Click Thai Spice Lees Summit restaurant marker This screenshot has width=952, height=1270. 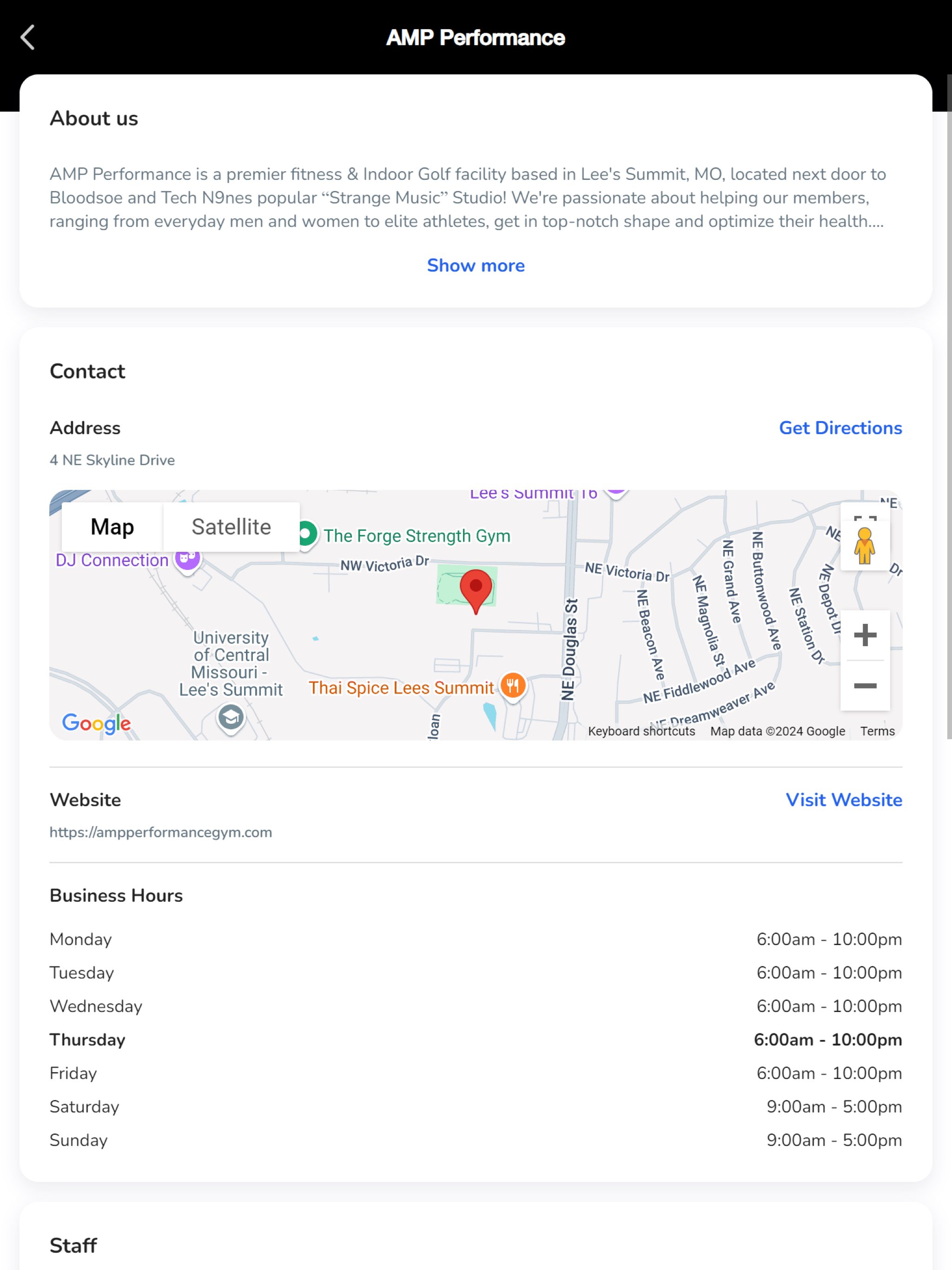[513, 686]
